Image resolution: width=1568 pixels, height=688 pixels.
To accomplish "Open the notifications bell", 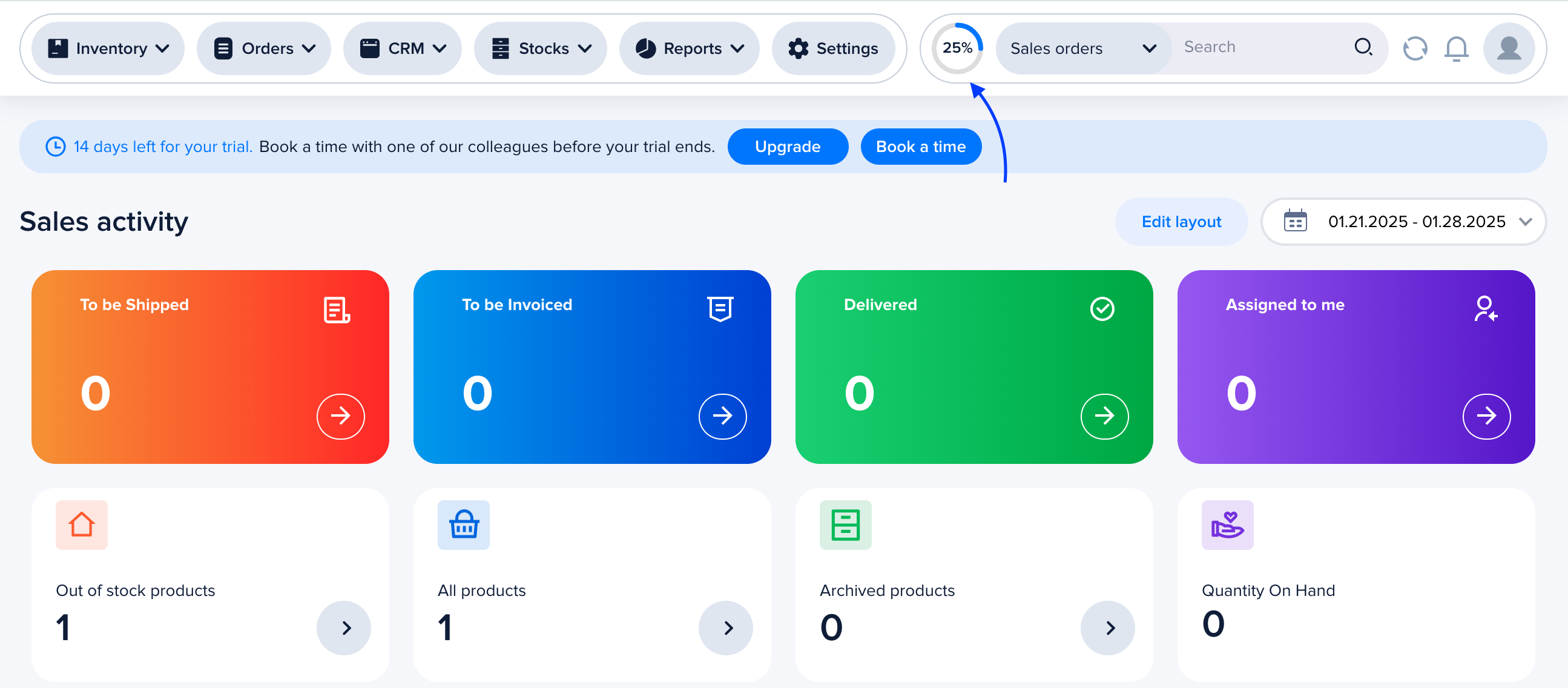I will coord(1456,48).
